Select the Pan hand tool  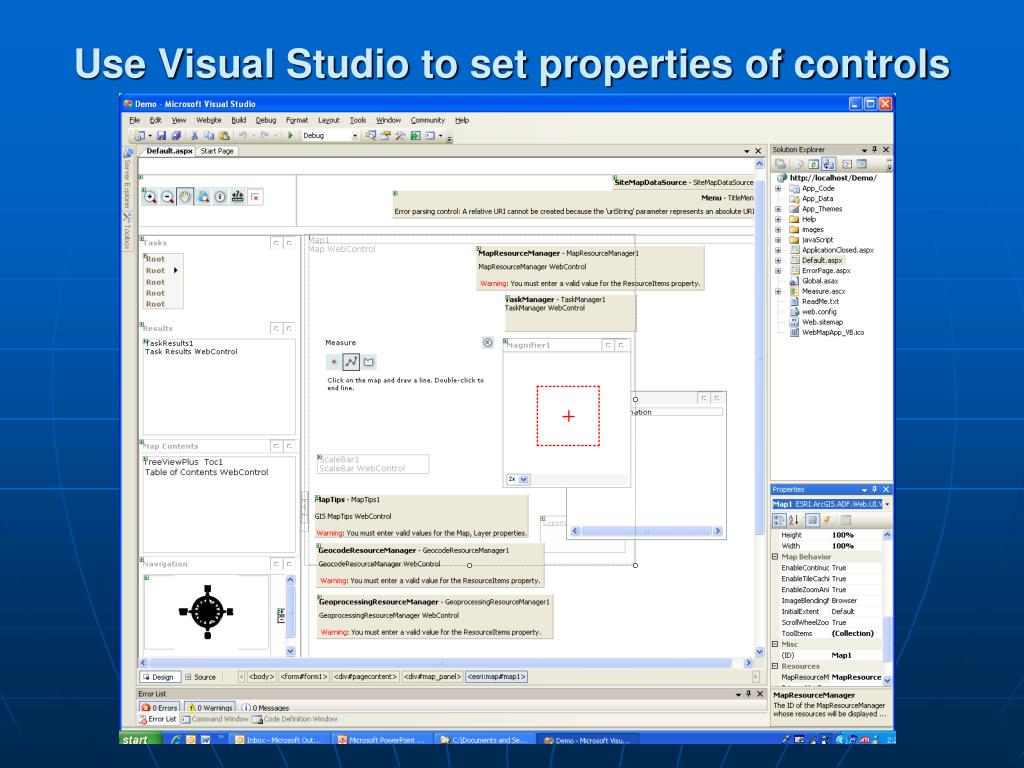185,197
